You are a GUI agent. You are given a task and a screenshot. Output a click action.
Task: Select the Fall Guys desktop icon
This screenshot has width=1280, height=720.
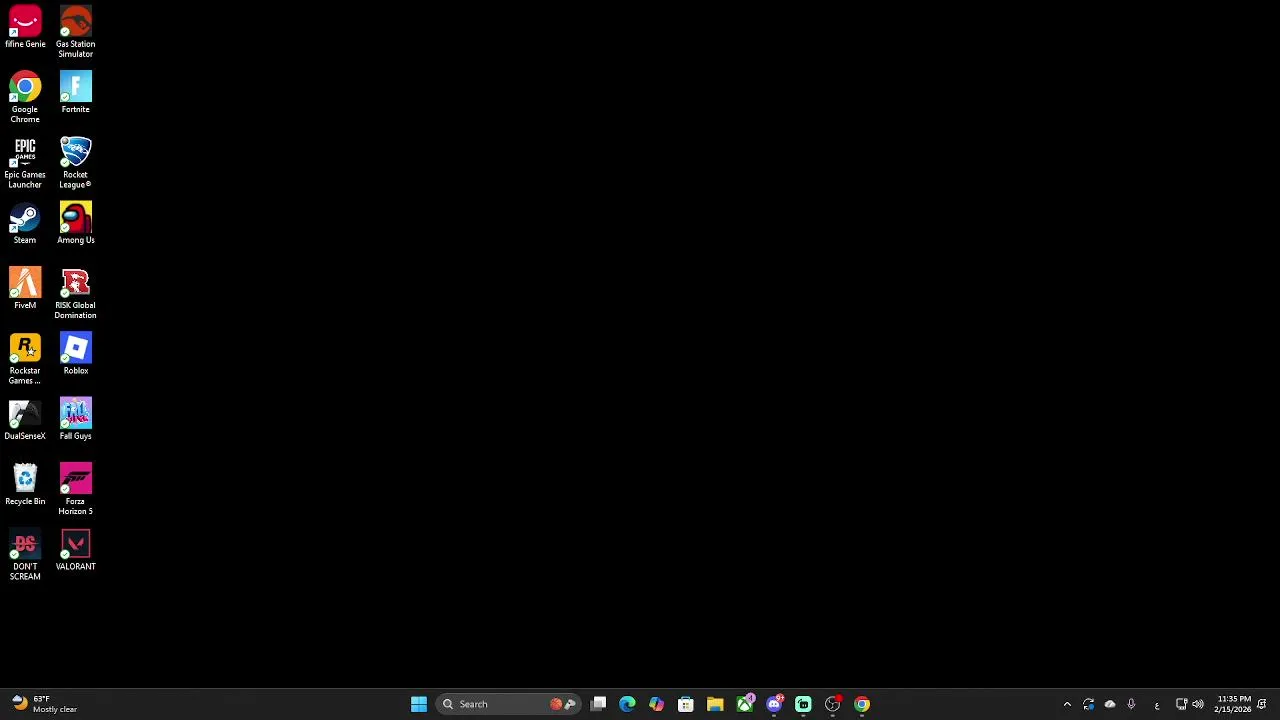[75, 420]
